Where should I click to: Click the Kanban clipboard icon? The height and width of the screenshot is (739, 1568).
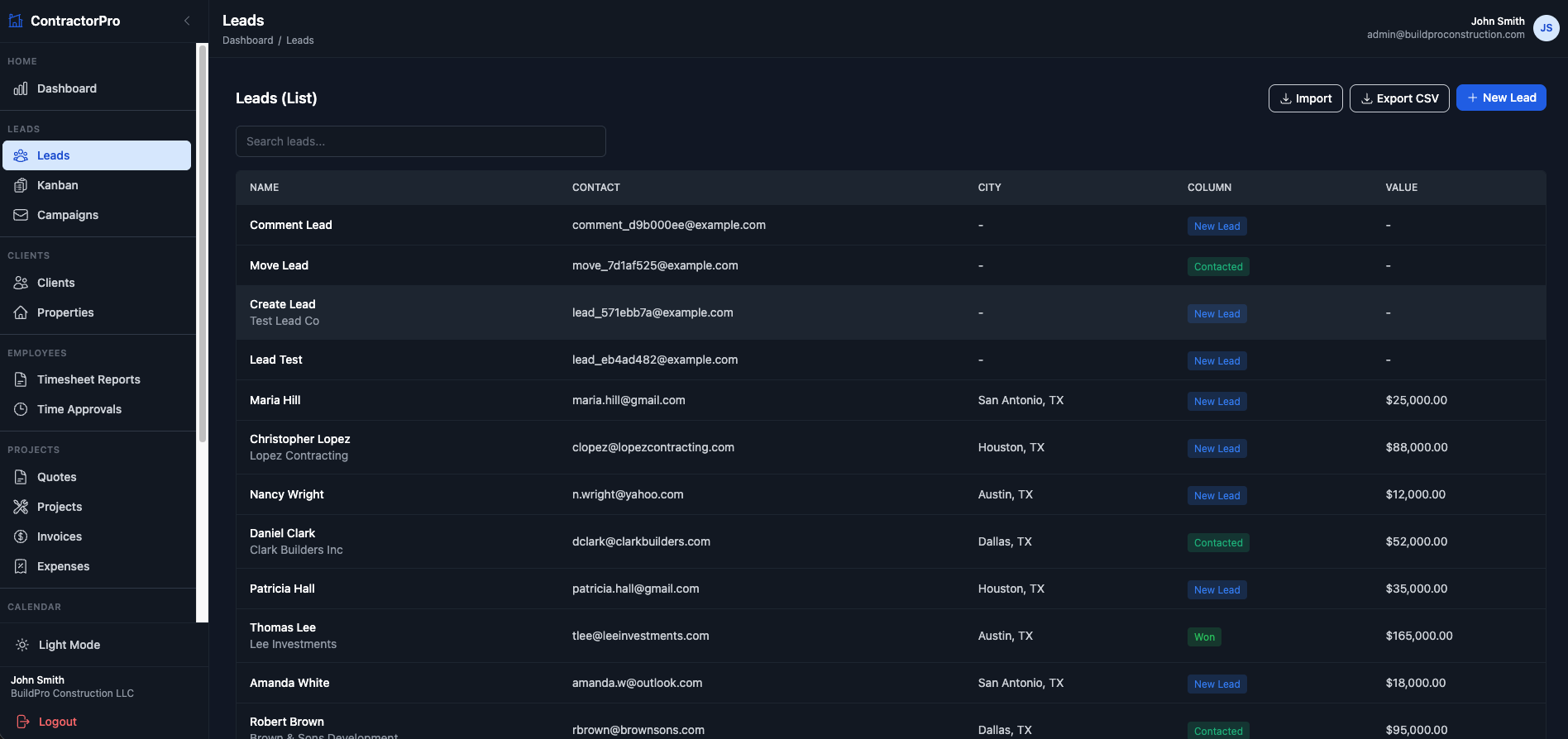point(21,185)
